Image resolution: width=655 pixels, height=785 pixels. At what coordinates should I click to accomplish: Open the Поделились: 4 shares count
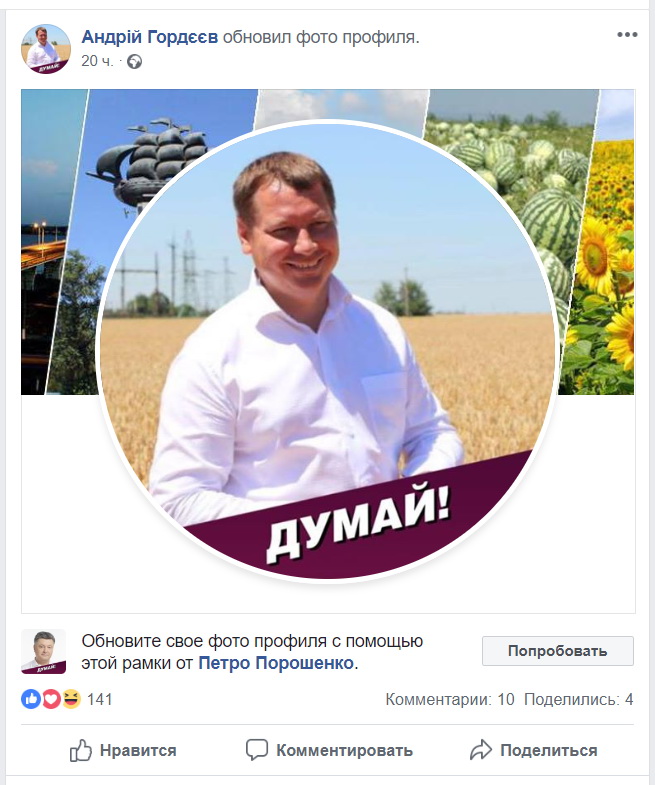tap(578, 699)
